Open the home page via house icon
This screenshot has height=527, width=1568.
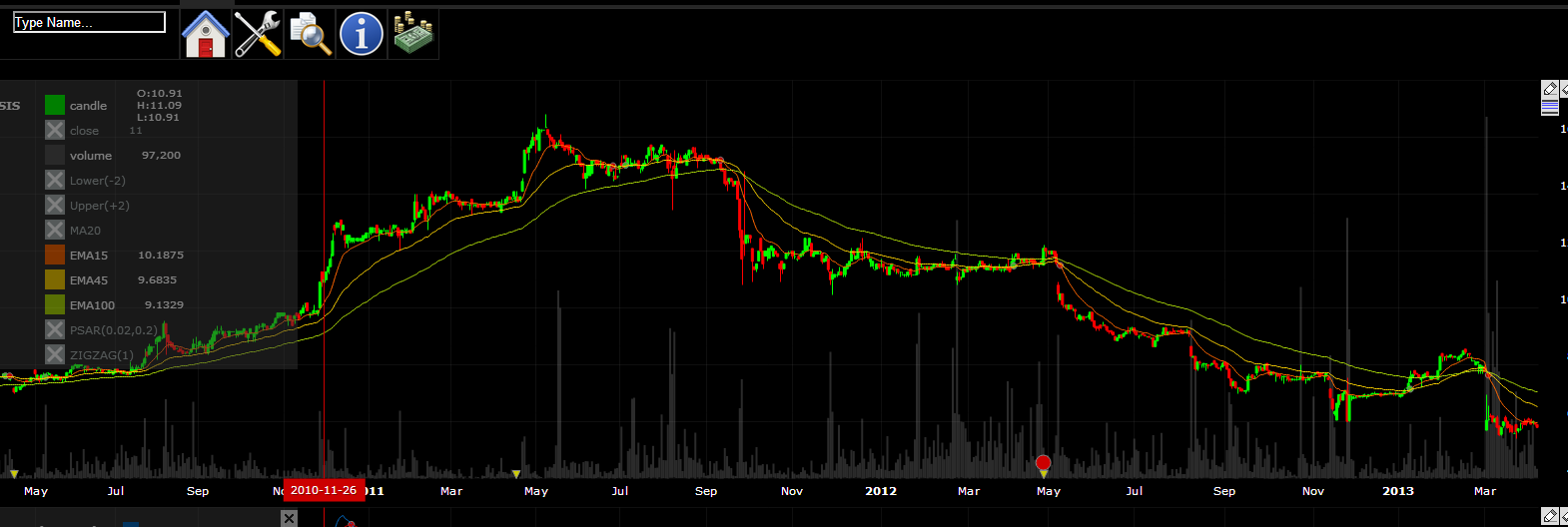click(x=206, y=34)
